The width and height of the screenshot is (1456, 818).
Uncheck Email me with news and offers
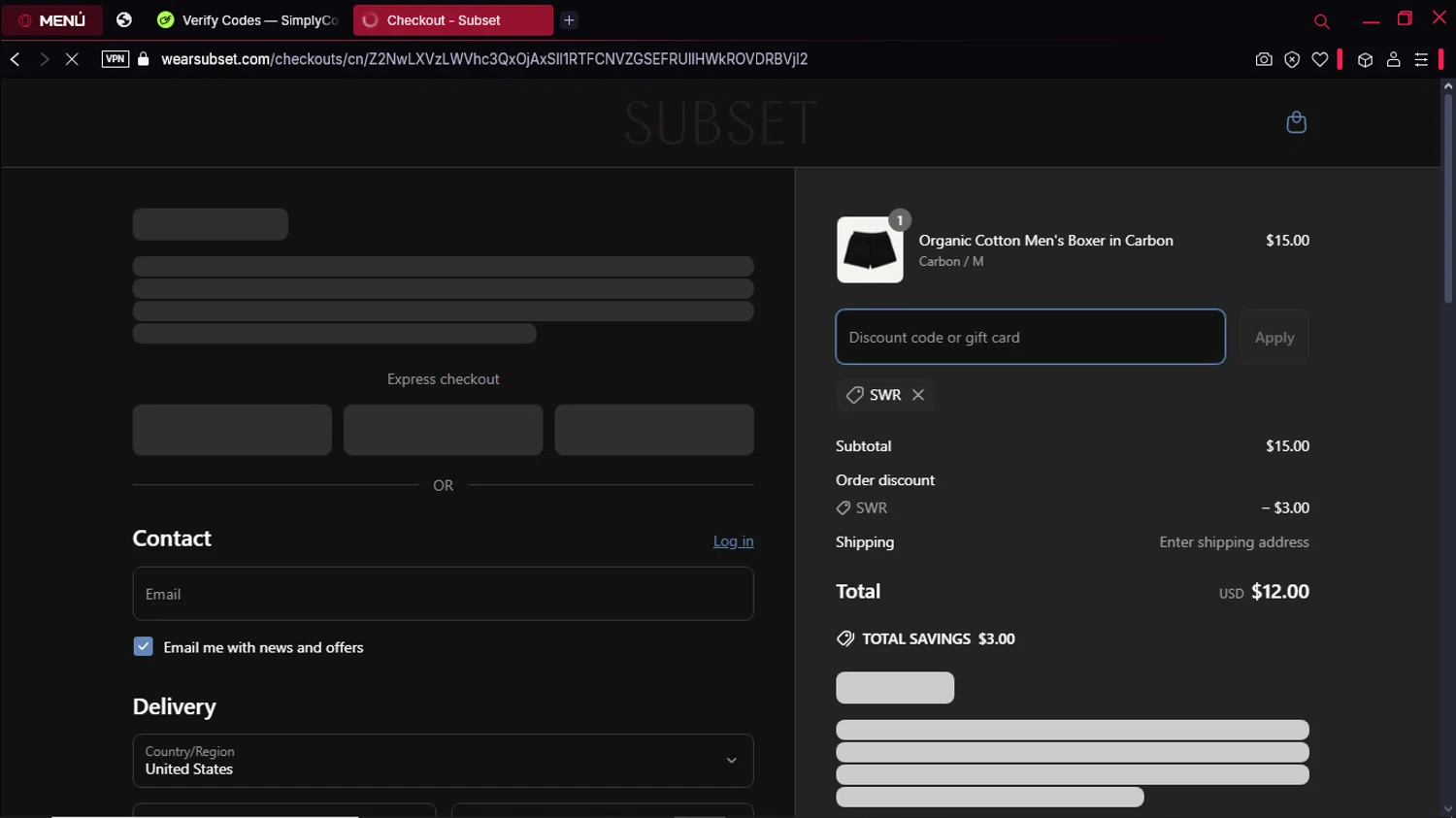143,646
